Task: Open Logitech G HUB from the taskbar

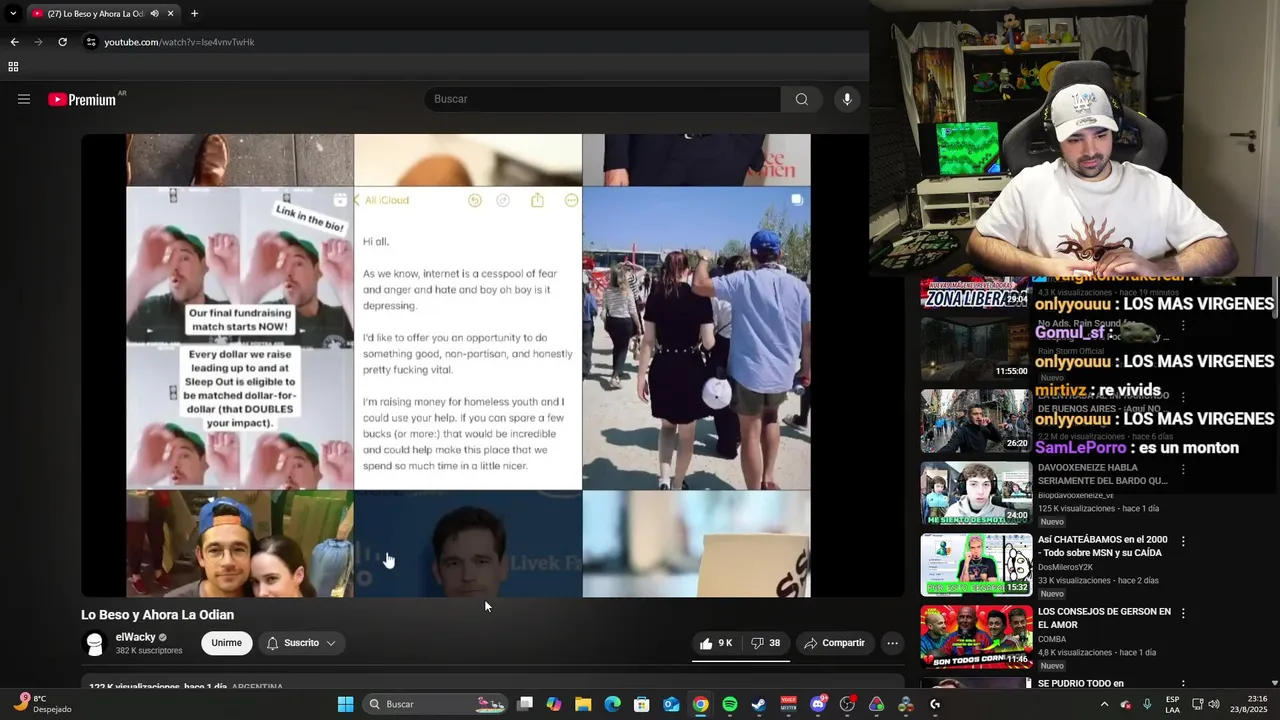Action: click(935, 704)
